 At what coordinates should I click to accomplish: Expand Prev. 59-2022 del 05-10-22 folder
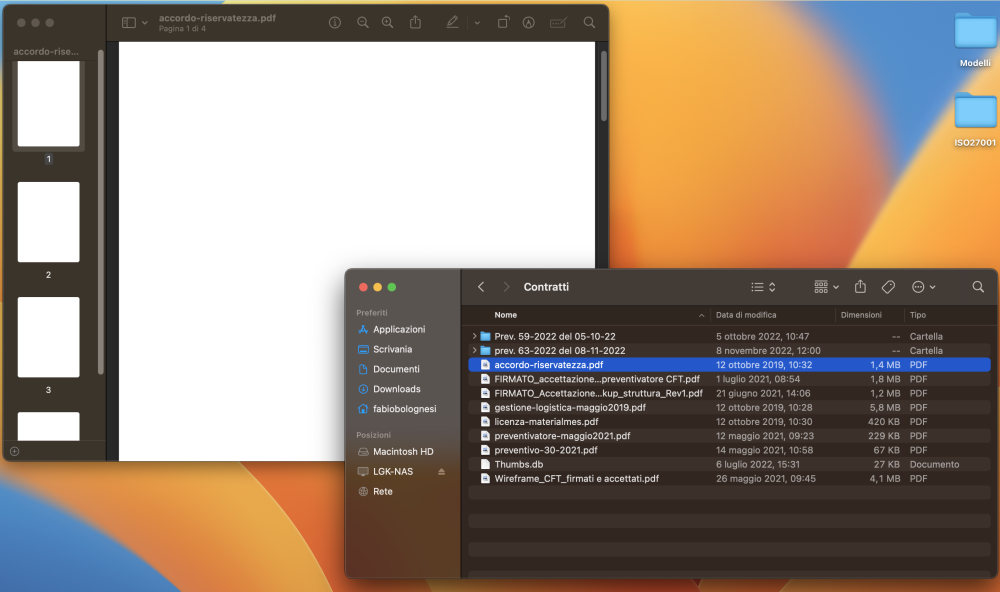(474, 336)
